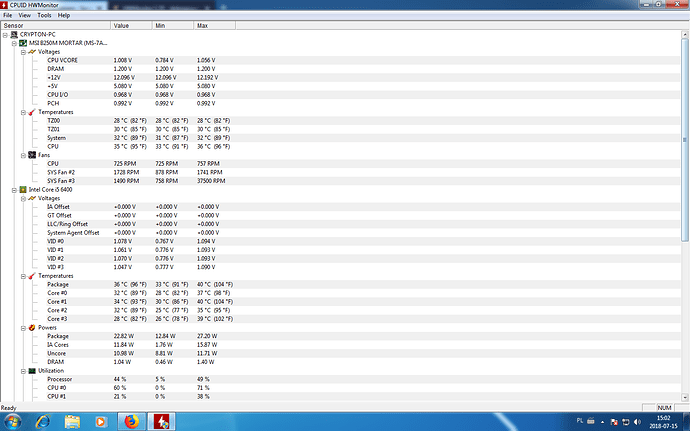Select the CPU VCORE sensor row
The height and width of the screenshot is (431, 690).
[62, 60]
